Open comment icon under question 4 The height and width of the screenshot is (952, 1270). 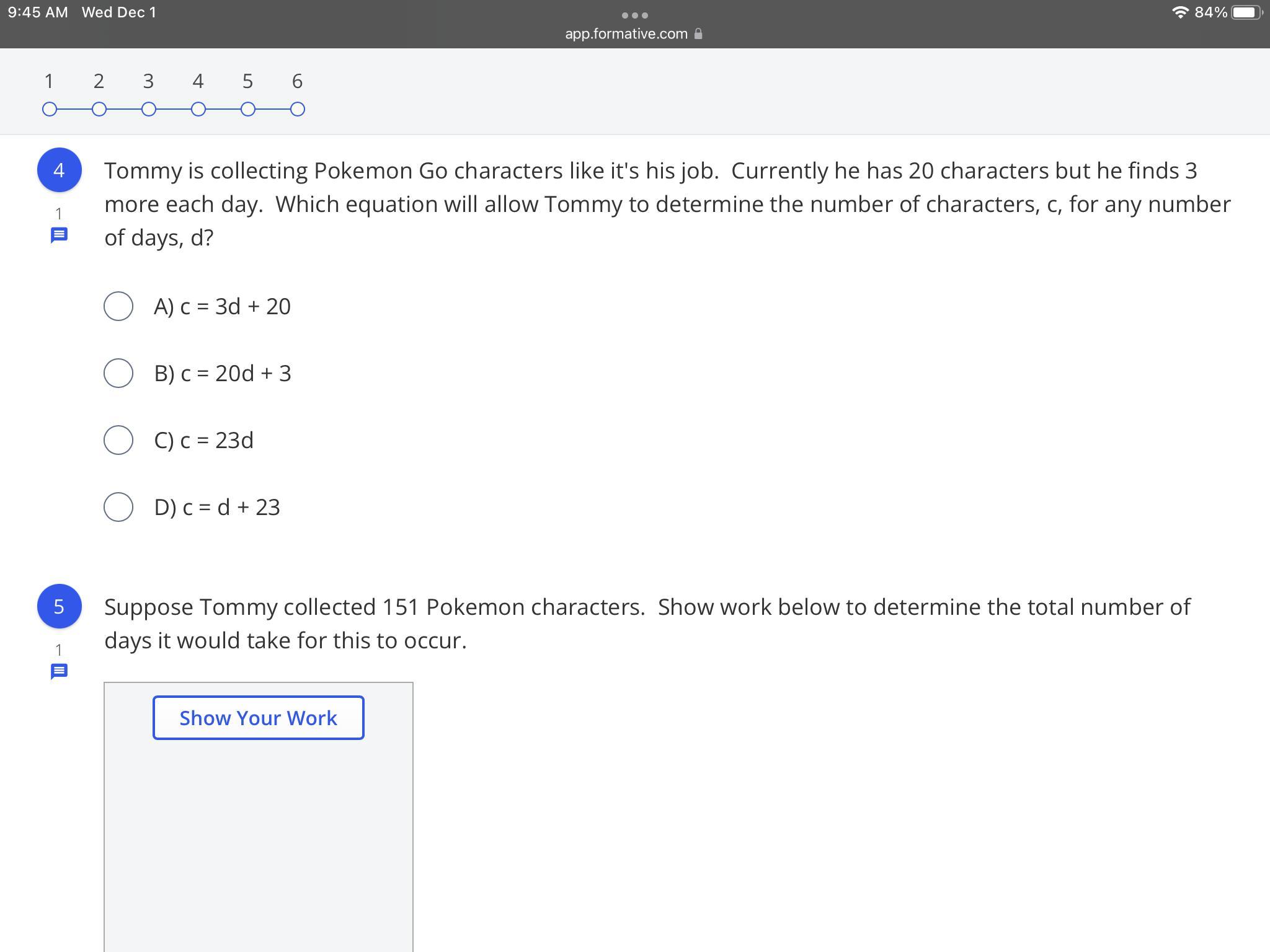coord(59,236)
